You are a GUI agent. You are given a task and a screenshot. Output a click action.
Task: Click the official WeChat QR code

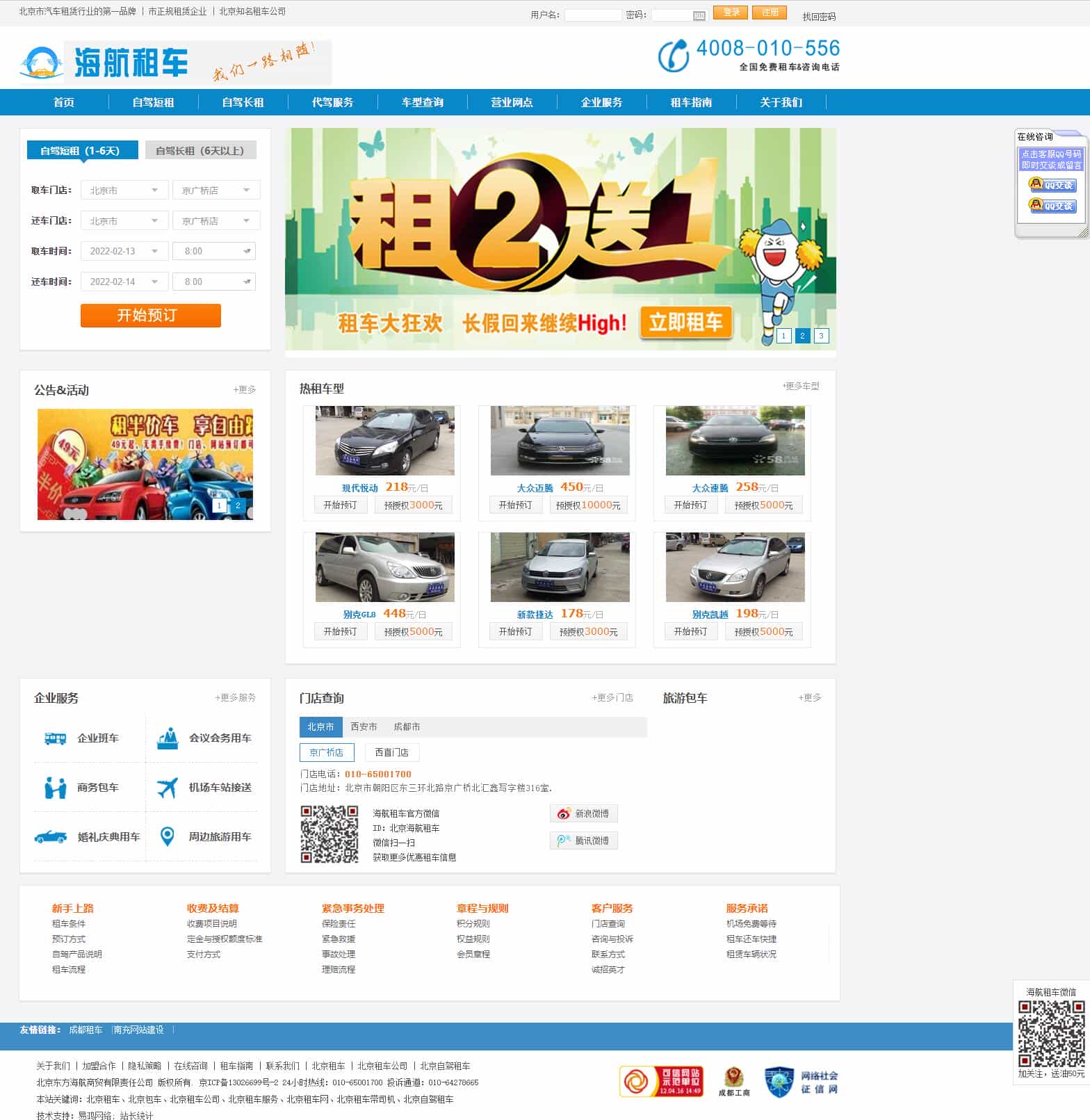coord(330,834)
